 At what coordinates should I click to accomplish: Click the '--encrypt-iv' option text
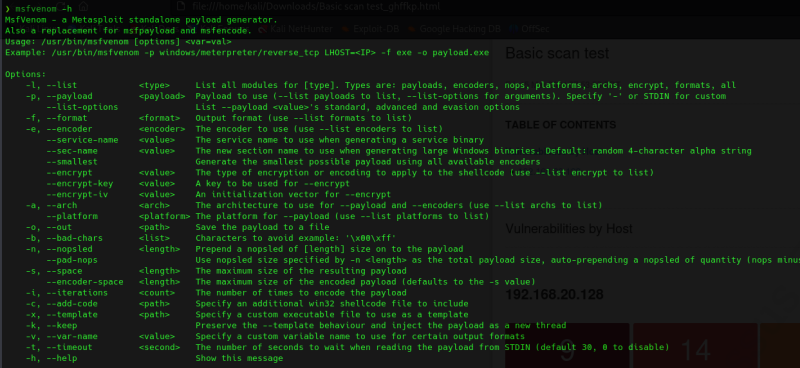coord(77,194)
